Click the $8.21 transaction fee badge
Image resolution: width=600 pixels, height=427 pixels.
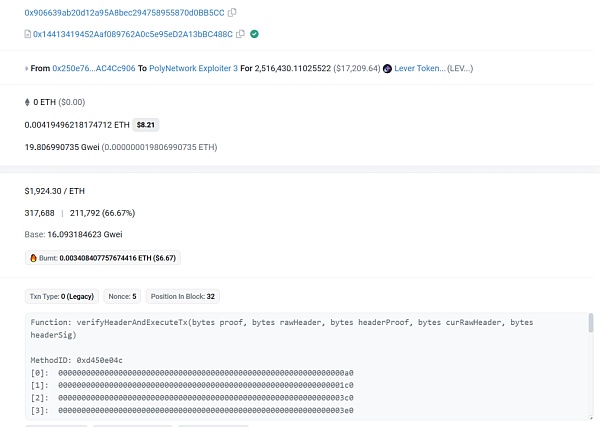coord(146,125)
